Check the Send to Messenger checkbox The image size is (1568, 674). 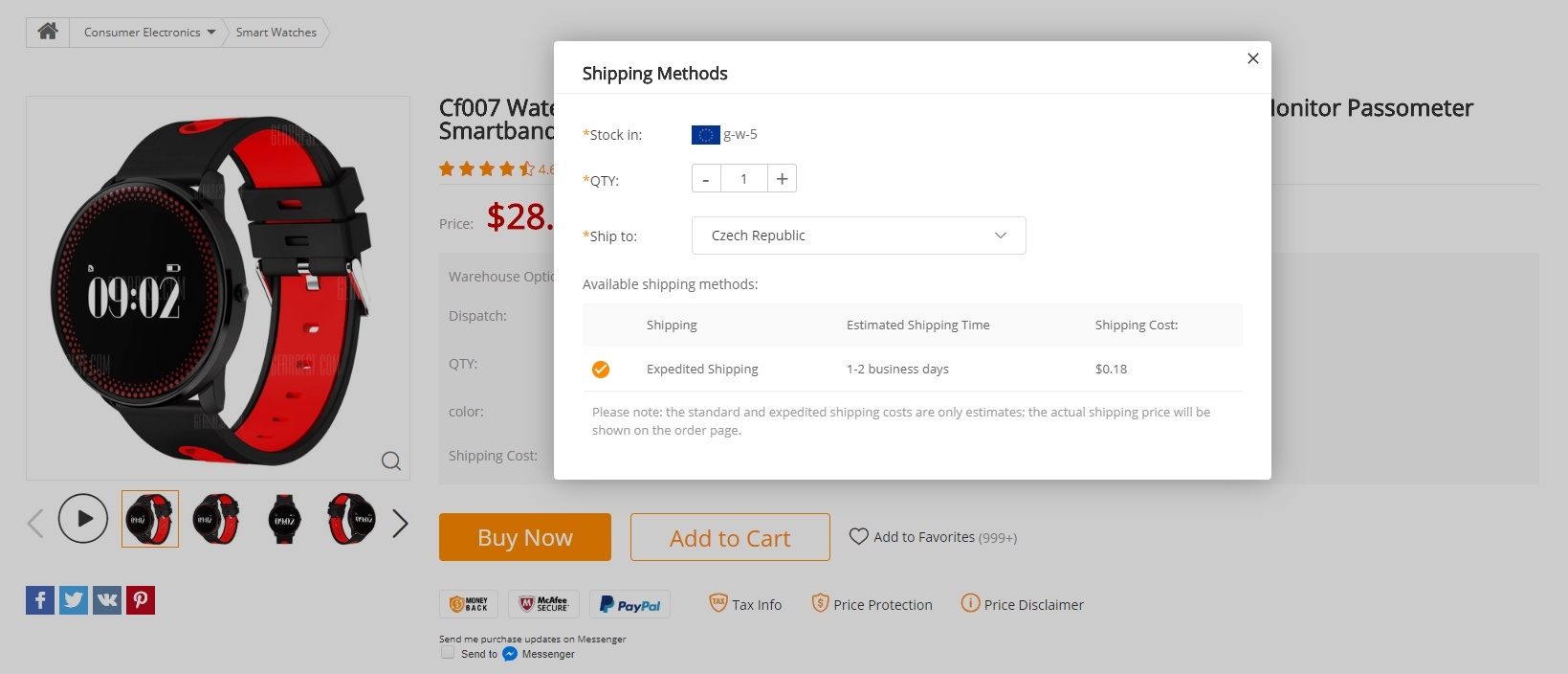point(448,653)
